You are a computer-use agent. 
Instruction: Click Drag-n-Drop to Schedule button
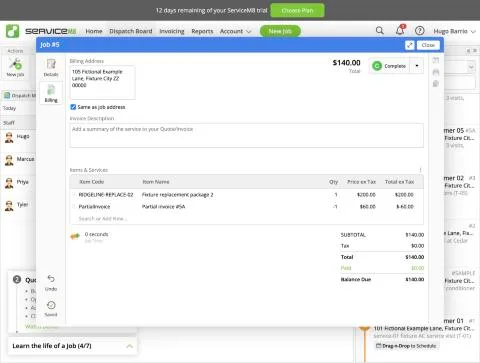click(406, 346)
